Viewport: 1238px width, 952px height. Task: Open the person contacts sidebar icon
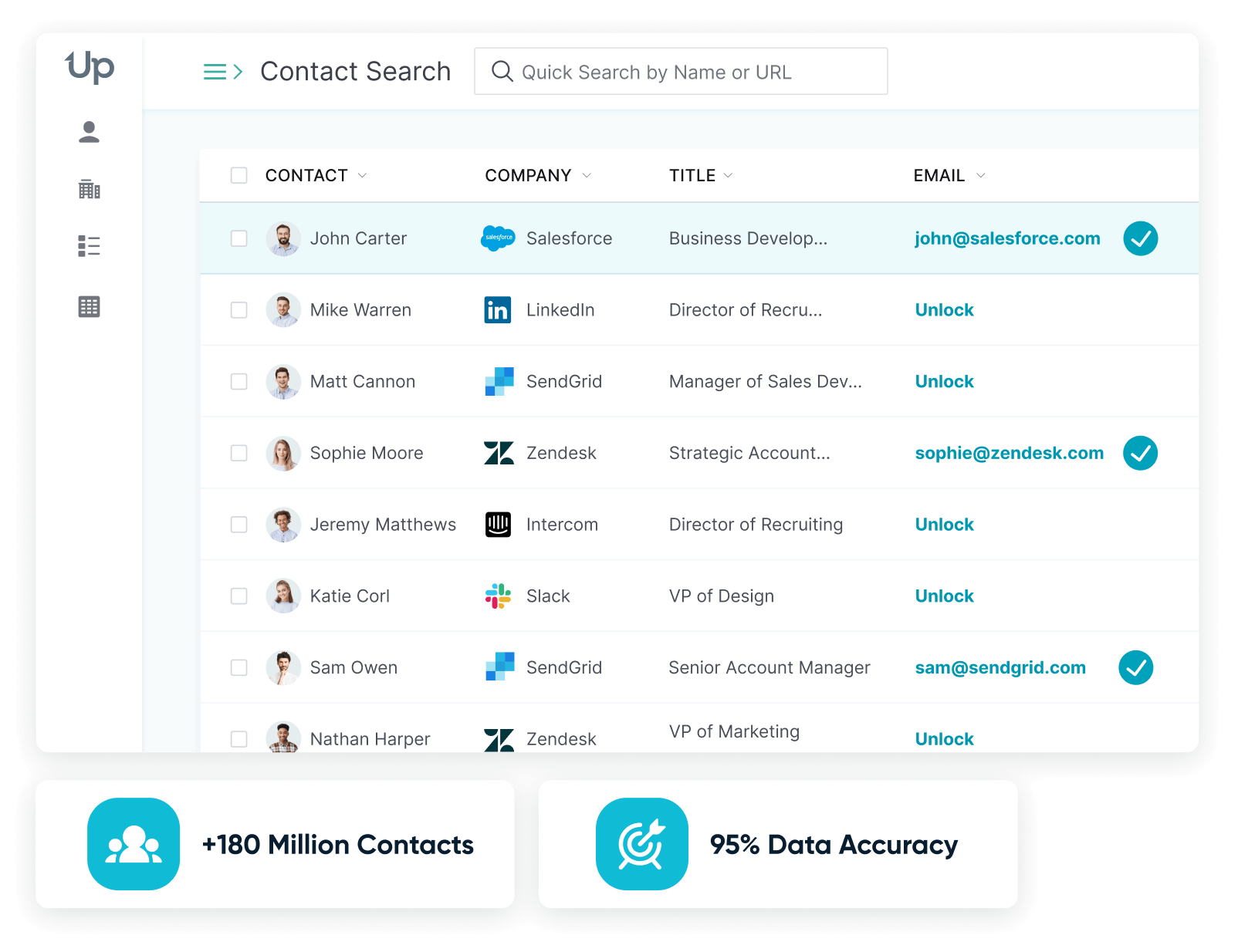90,132
